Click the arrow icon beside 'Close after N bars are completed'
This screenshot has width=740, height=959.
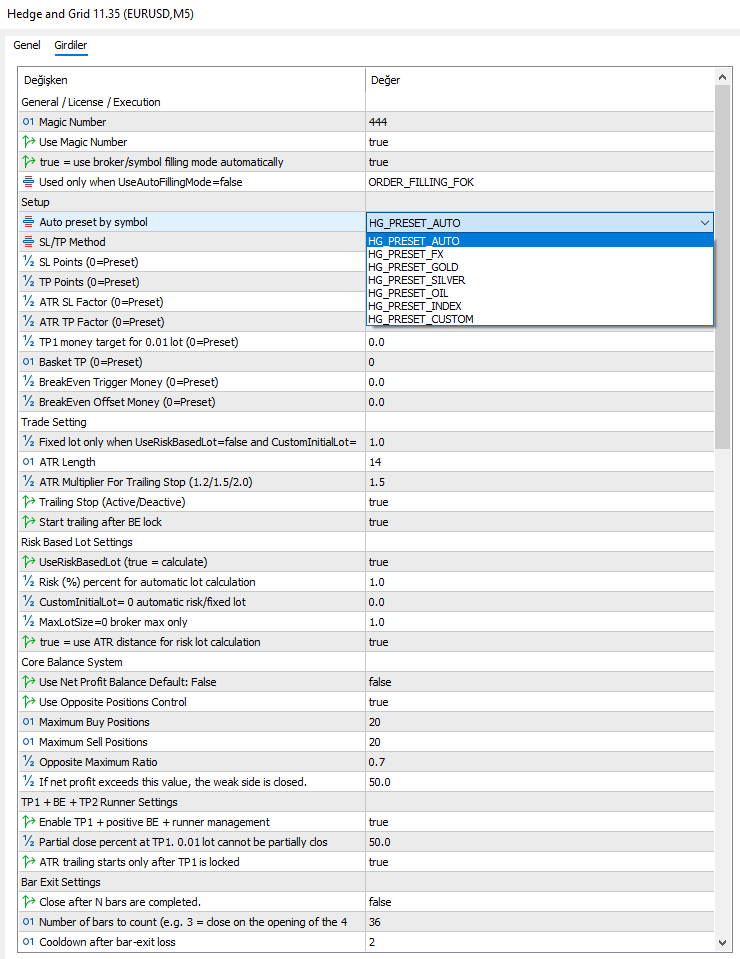28,902
